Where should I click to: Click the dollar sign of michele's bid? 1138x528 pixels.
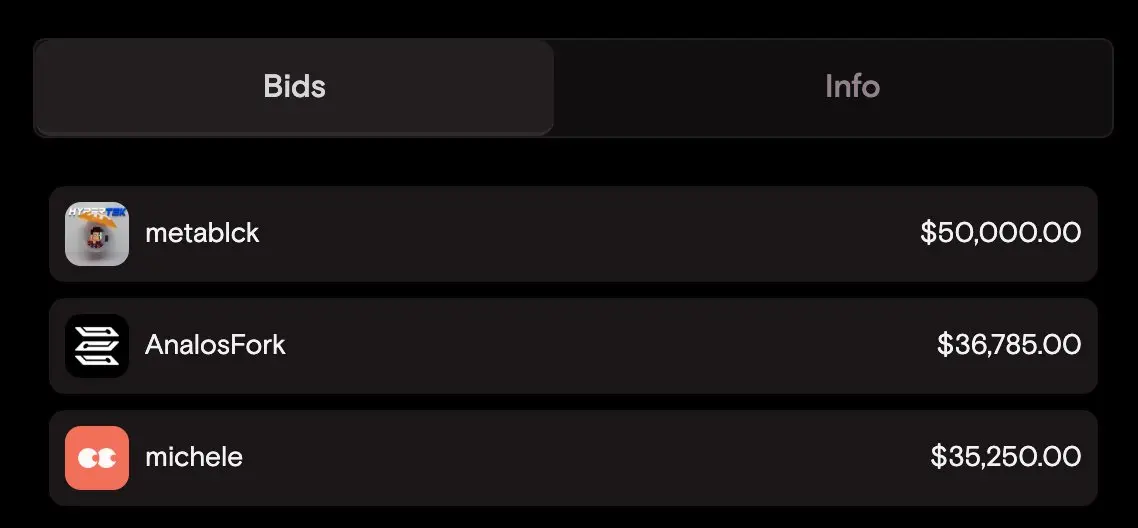pos(938,457)
